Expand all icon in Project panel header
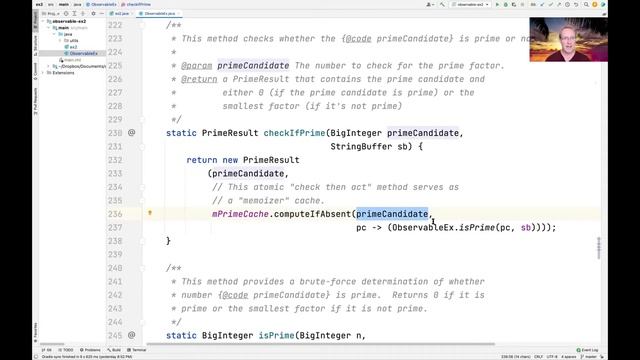Image resolution: width=640 pixels, height=360 pixels. (x=74, y=13)
